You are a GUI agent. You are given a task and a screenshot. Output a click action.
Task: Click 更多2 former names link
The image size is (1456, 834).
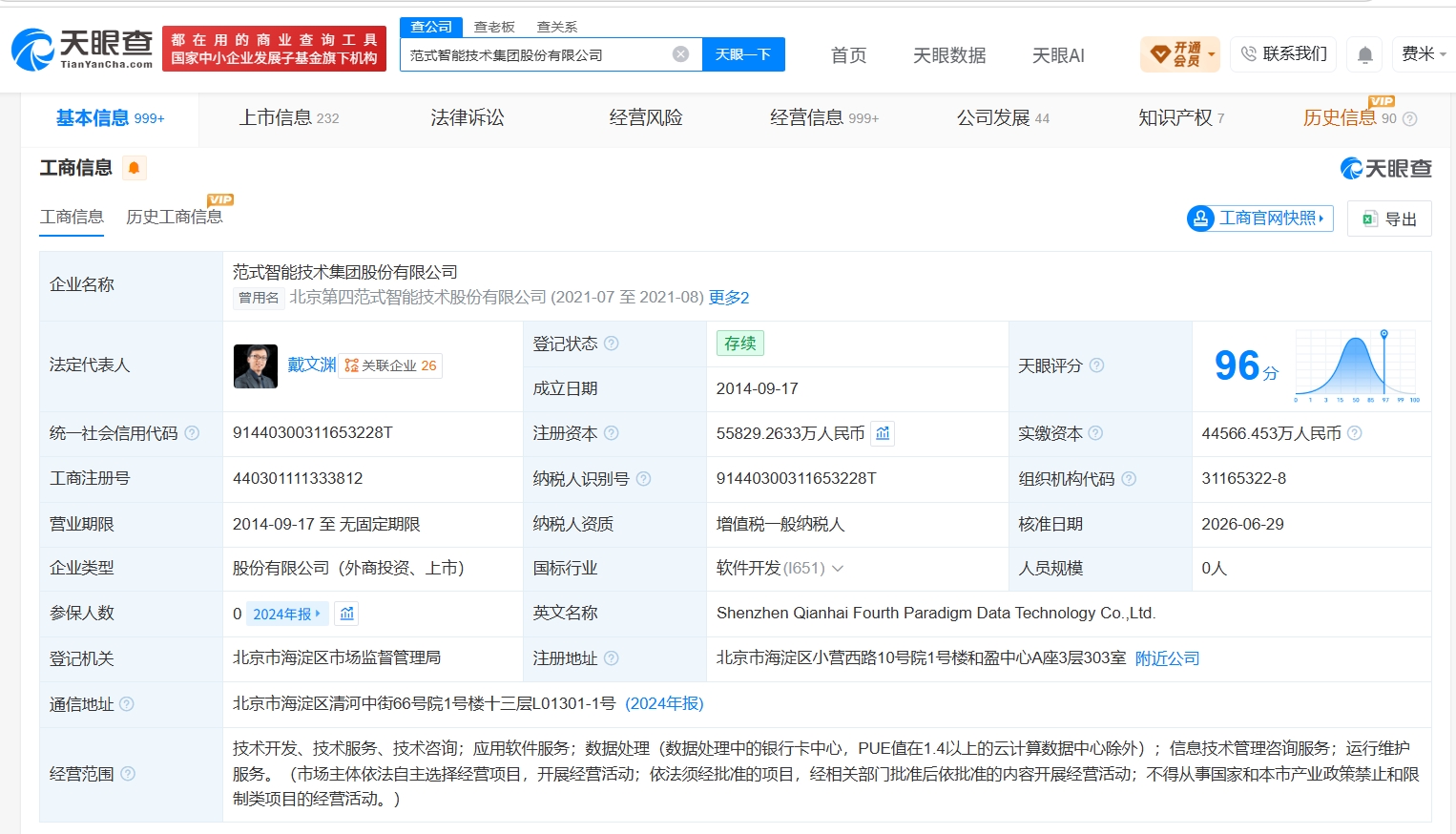tap(729, 298)
